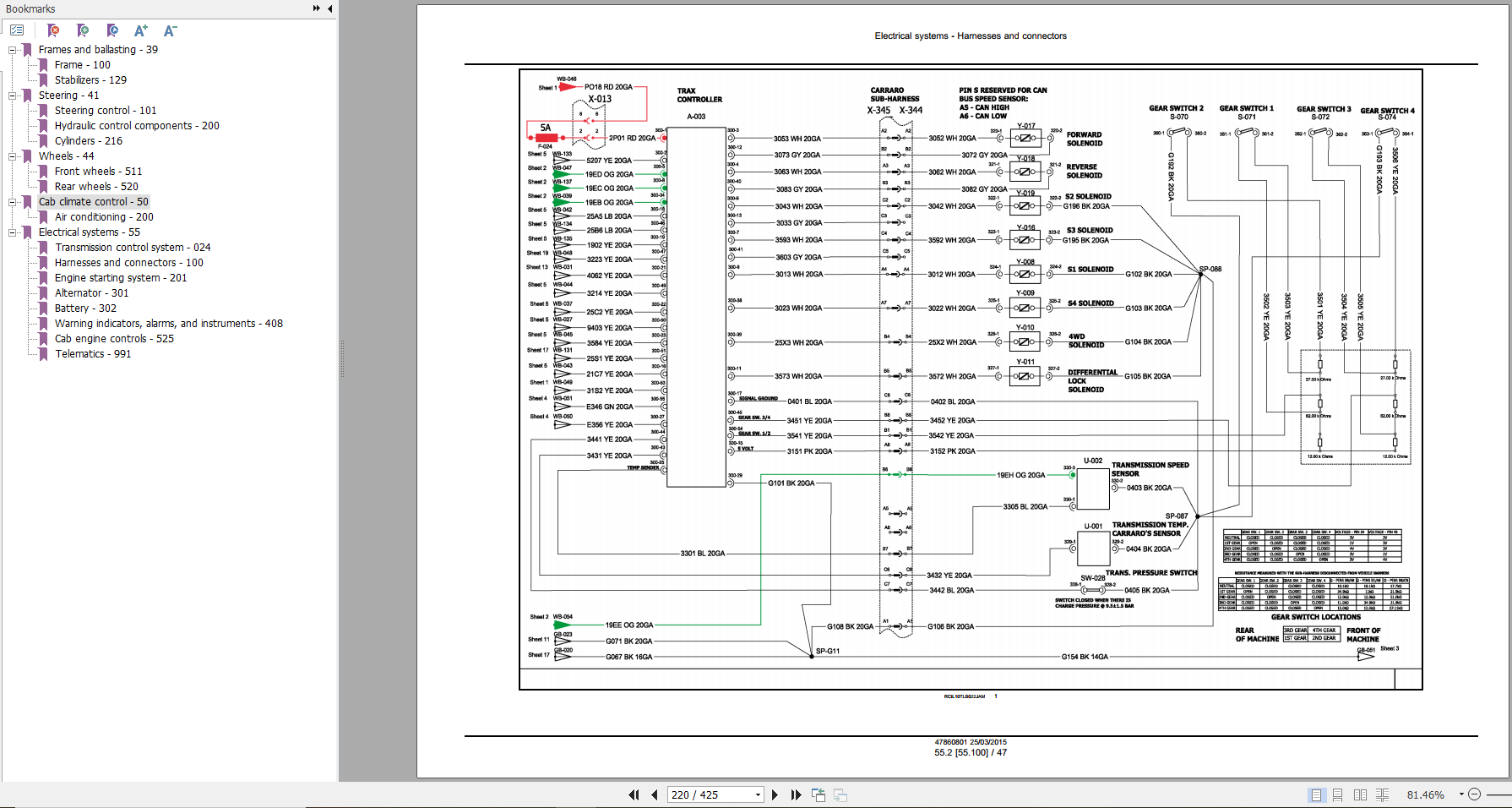1512x808 pixels.
Task: Go to the previous page
Action: (x=654, y=794)
